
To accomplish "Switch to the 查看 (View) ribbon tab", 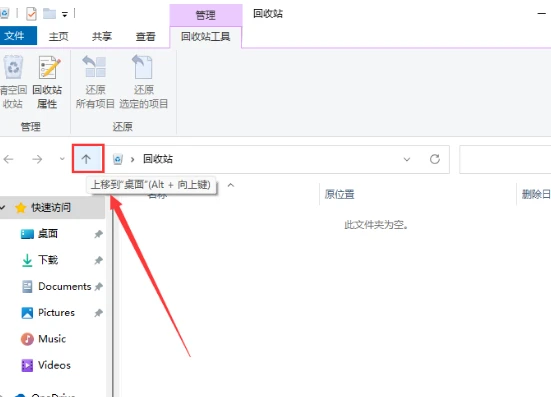I will click(145, 36).
